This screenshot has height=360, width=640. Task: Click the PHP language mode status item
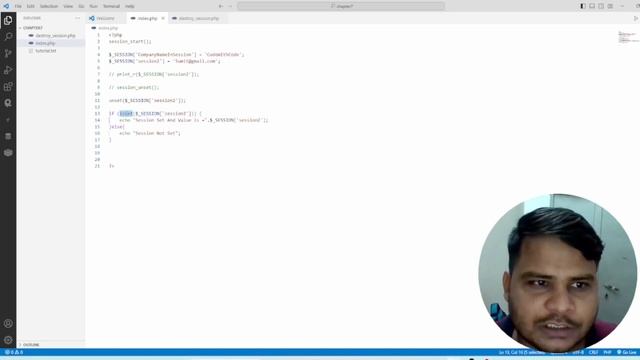607,352
